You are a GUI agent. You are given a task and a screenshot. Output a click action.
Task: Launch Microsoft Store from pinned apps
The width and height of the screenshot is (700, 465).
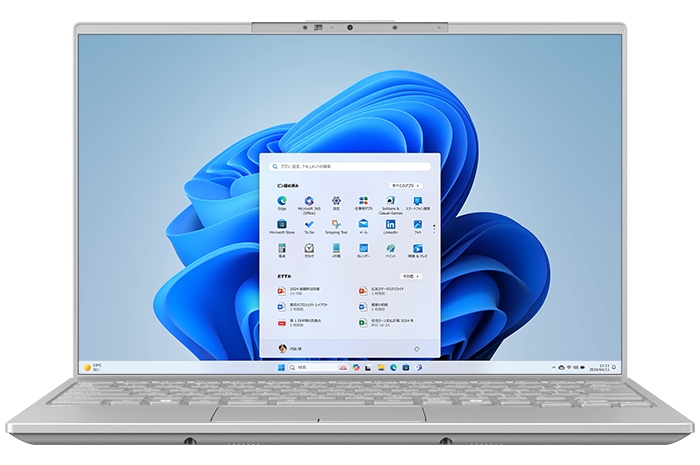click(282, 225)
